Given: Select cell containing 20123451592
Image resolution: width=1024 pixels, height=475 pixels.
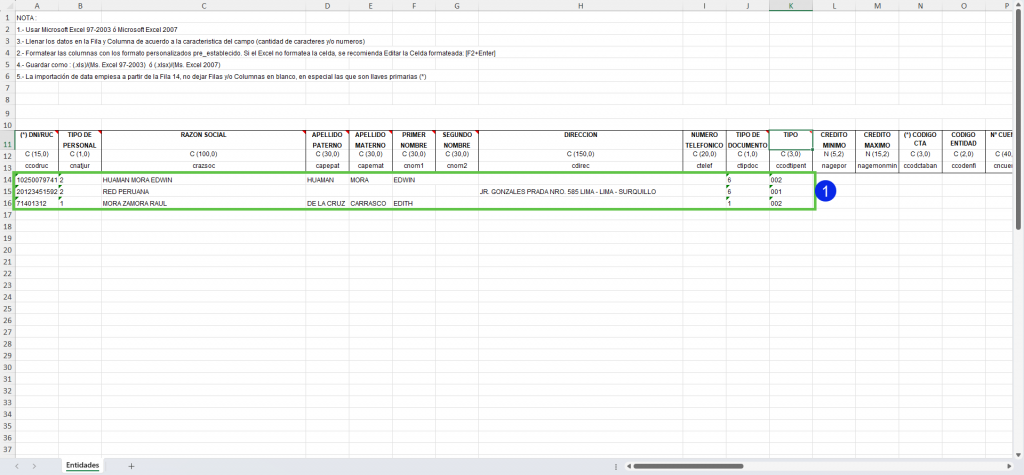Looking at the screenshot, I should click(37, 191).
